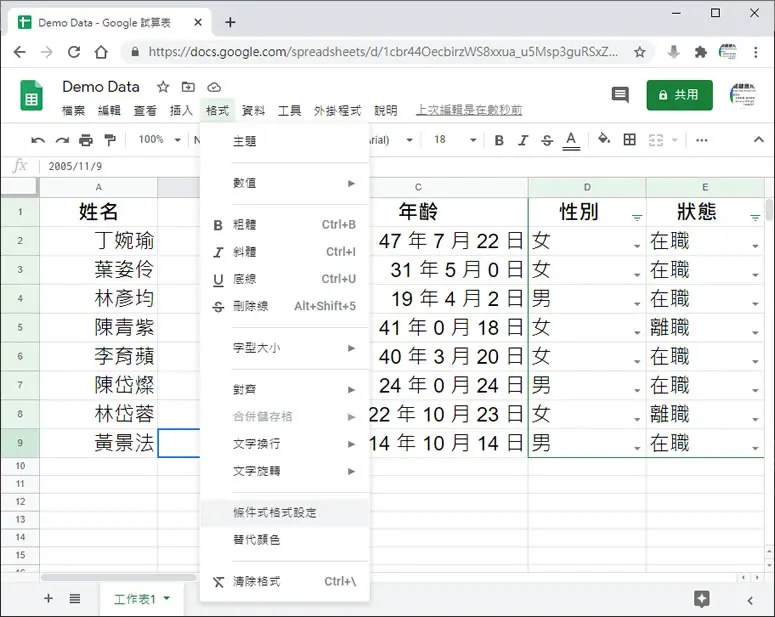Screen dimensions: 775x617
Task: Apply 斜體 from the format menu
Action: (x=284, y=252)
